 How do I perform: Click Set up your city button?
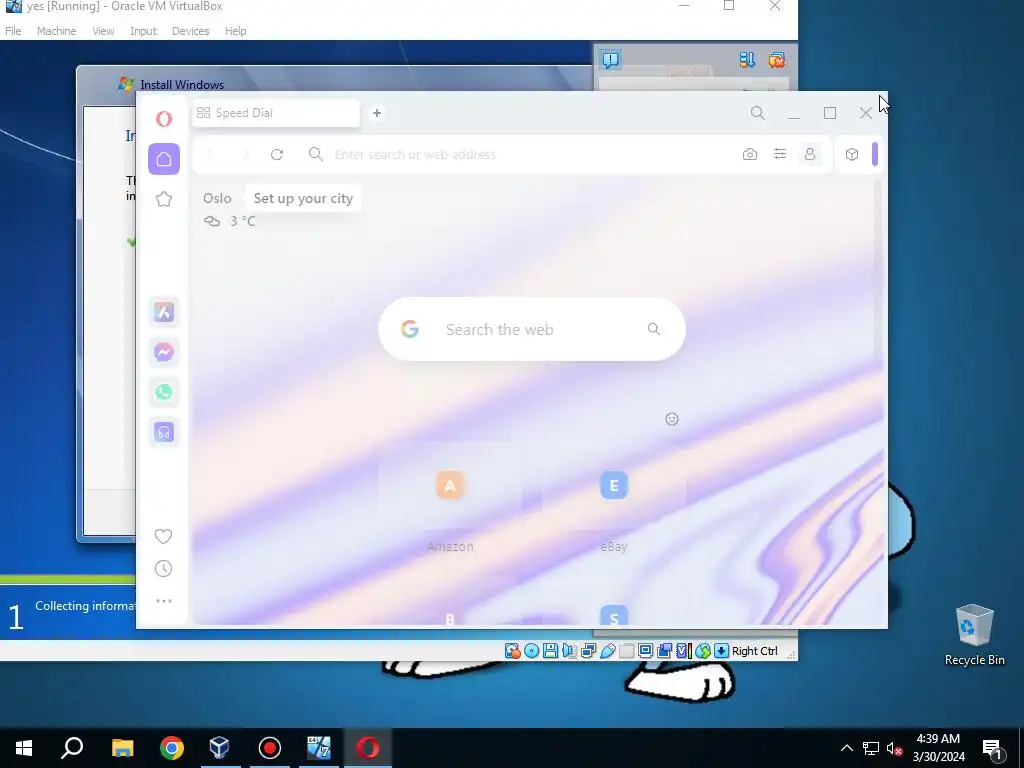[x=303, y=199]
